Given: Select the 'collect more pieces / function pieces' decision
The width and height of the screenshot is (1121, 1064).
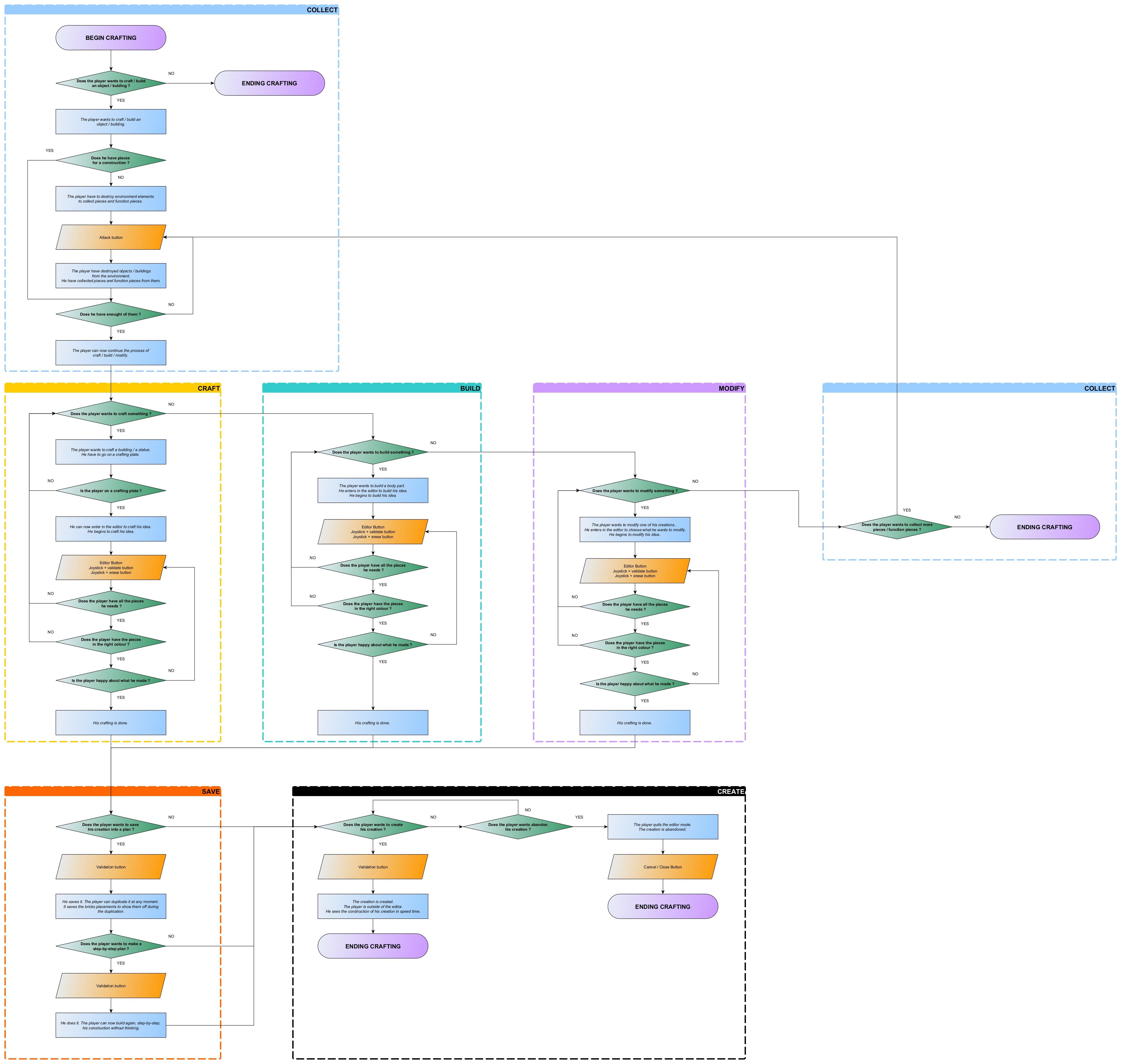Looking at the screenshot, I should coord(896,528).
